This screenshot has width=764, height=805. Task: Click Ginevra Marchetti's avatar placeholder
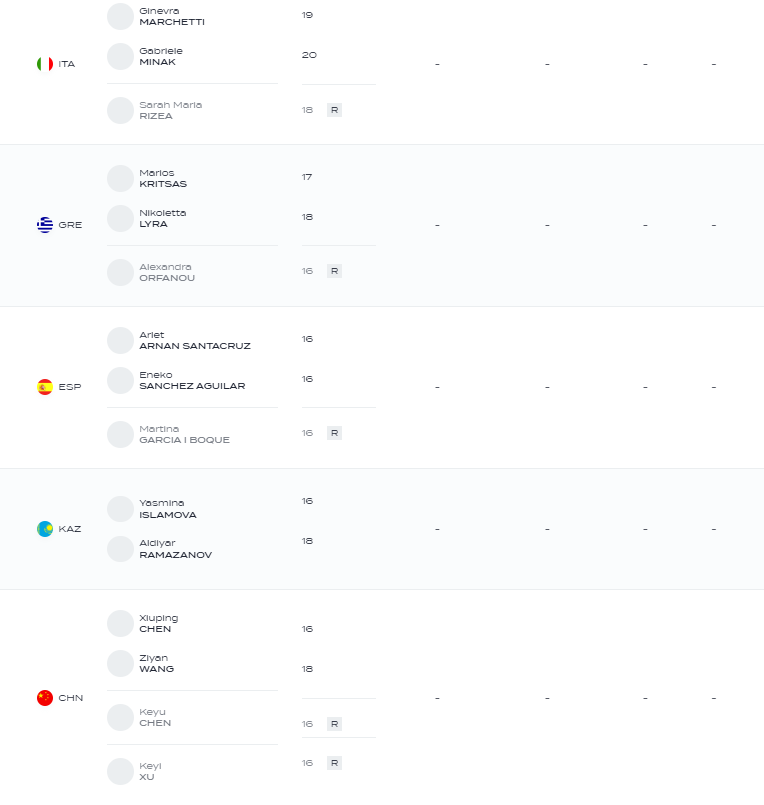pyautogui.click(x=120, y=16)
